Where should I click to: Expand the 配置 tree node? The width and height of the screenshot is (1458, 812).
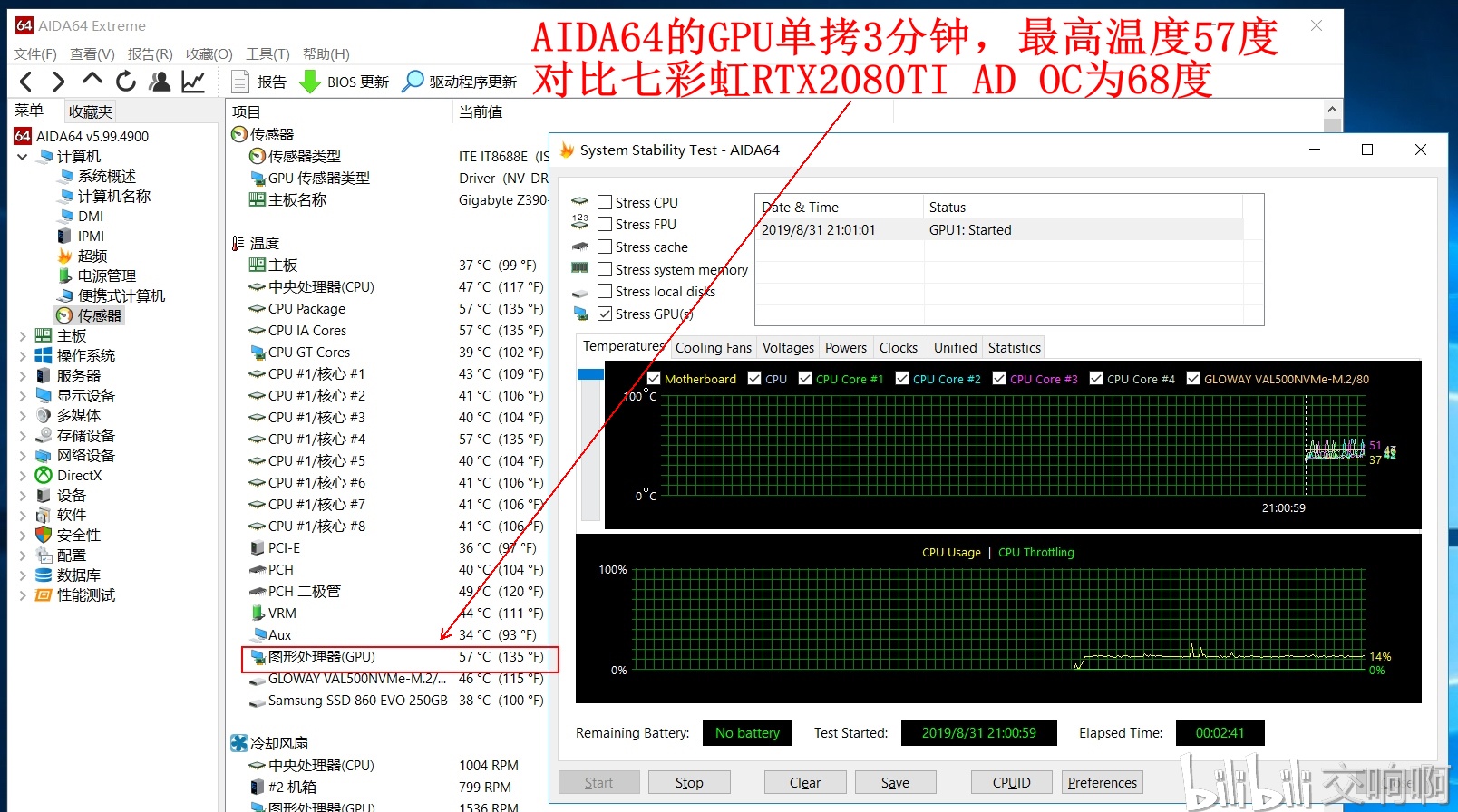point(23,555)
